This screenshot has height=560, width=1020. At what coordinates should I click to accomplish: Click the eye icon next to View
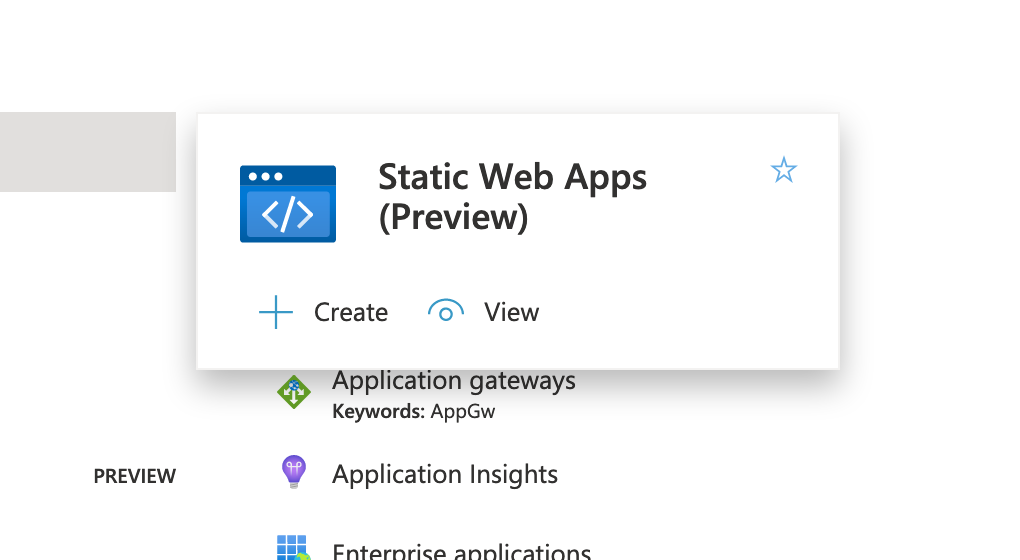(446, 311)
